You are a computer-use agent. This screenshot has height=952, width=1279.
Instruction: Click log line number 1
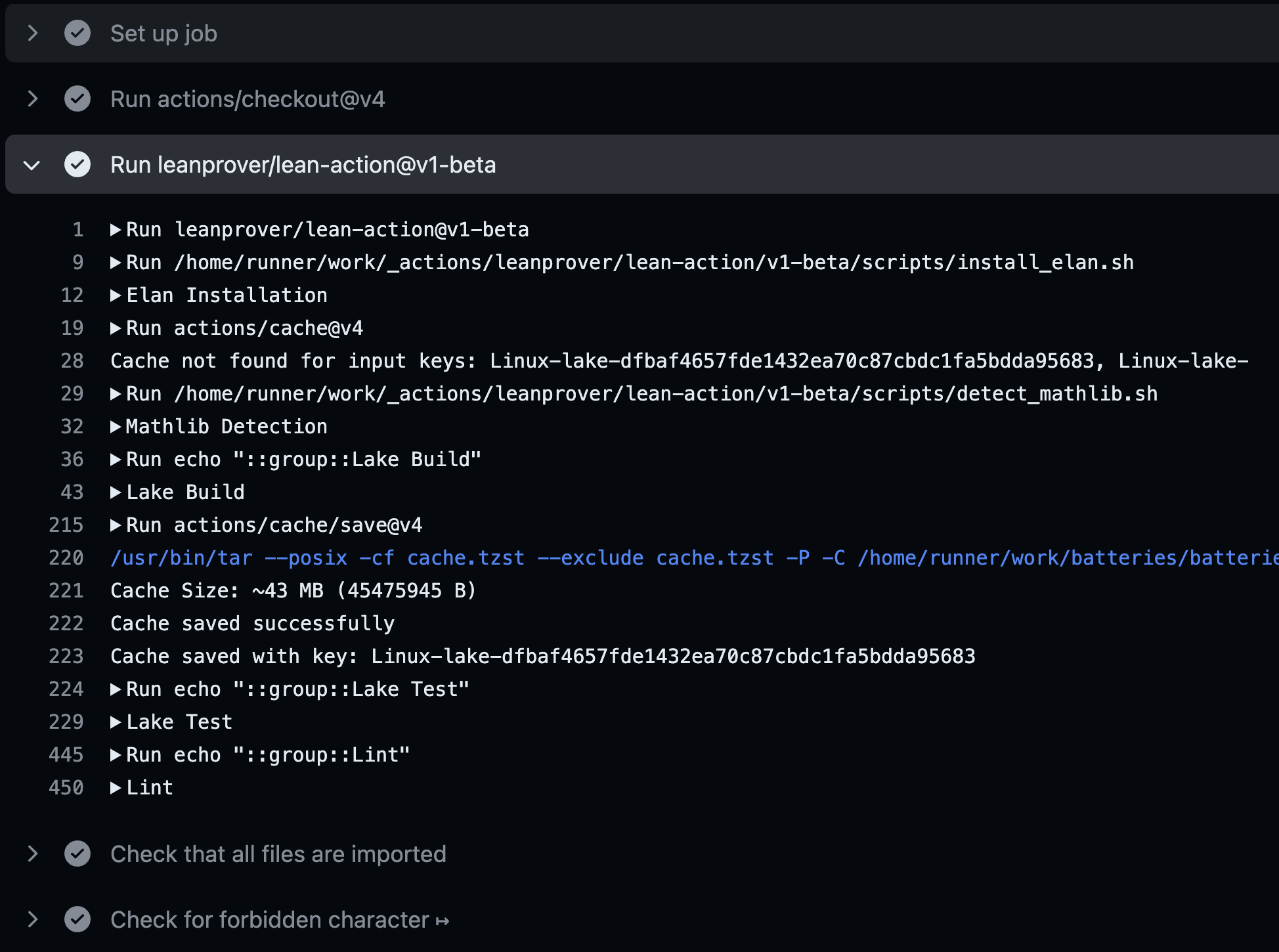coord(78,230)
